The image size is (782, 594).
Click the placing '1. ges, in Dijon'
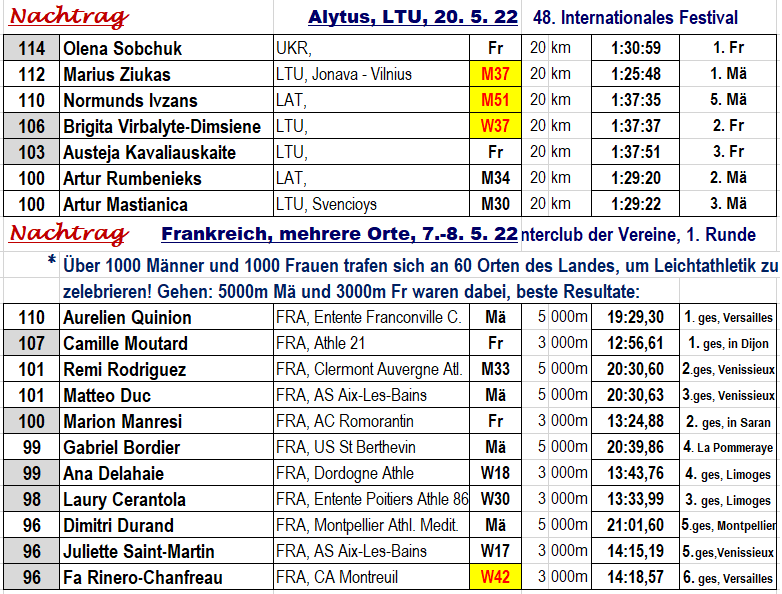[728, 343]
